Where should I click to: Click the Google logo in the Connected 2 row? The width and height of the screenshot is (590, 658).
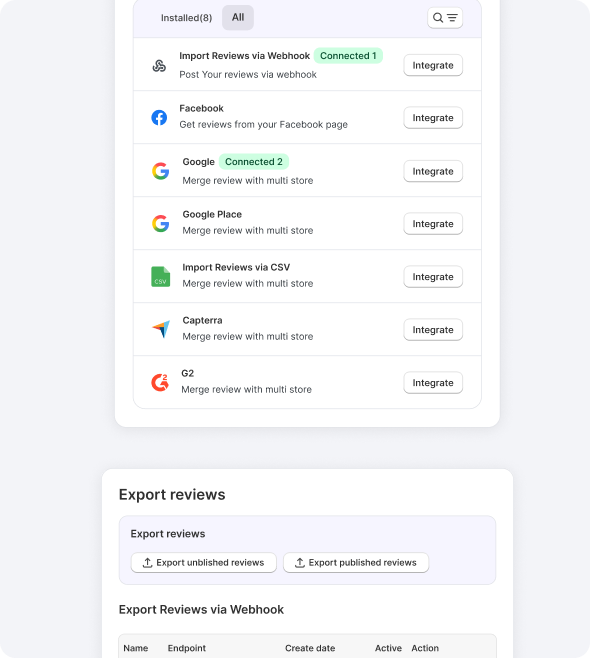click(160, 171)
